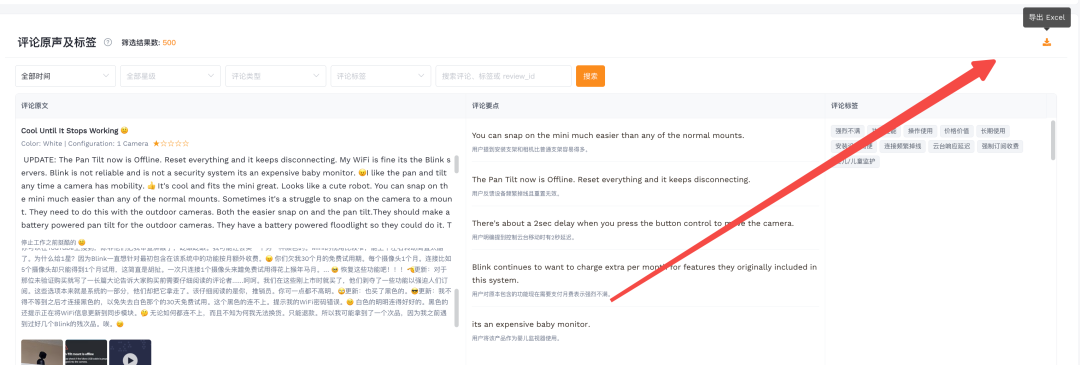The image size is (1080, 365).
Task: Click review title 'Cool Until It Stops Working'
Action: pos(70,130)
